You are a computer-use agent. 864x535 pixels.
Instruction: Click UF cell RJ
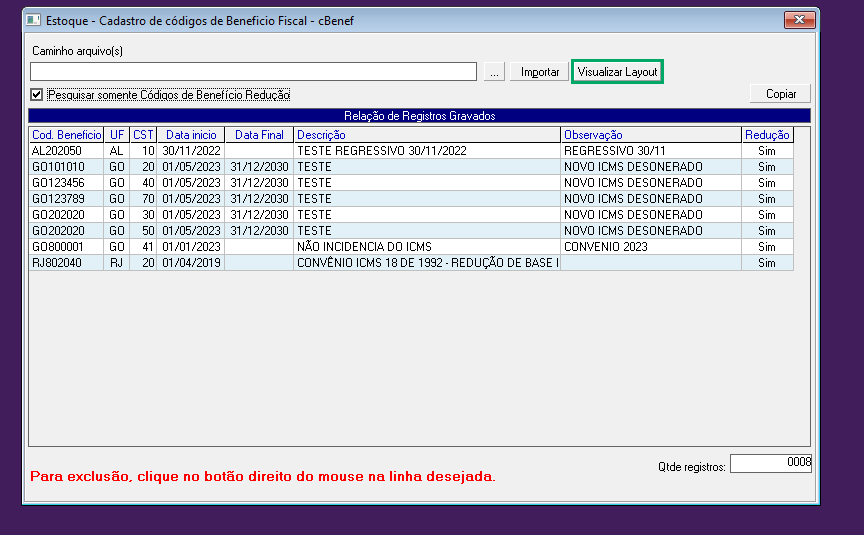tap(117, 263)
